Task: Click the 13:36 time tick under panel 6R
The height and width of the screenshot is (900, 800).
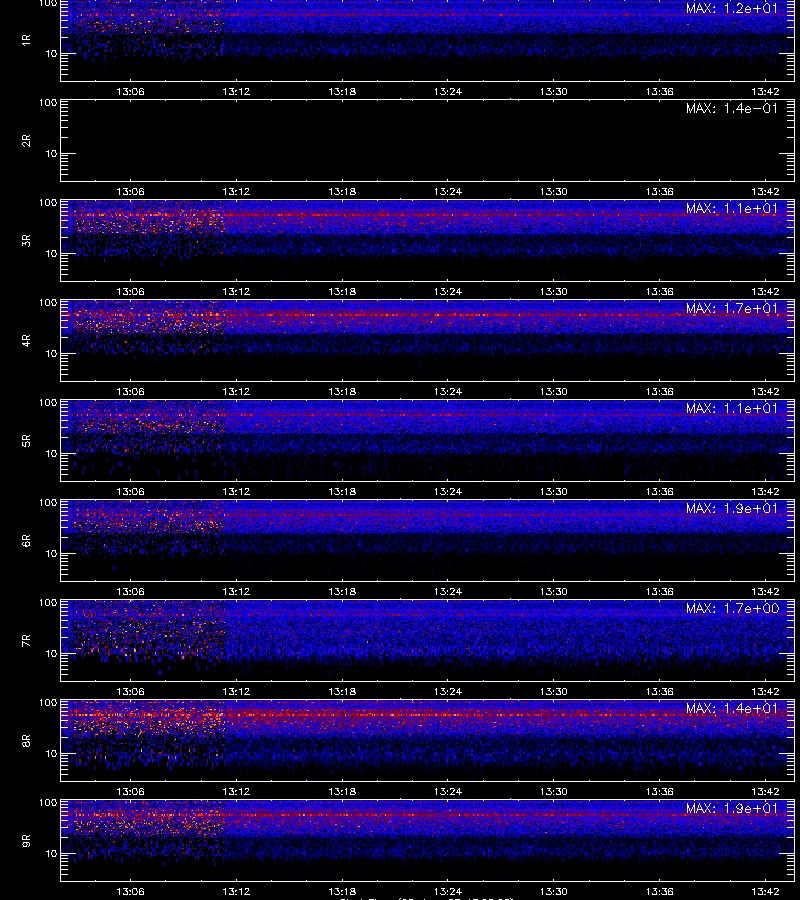Action: [x=659, y=592]
